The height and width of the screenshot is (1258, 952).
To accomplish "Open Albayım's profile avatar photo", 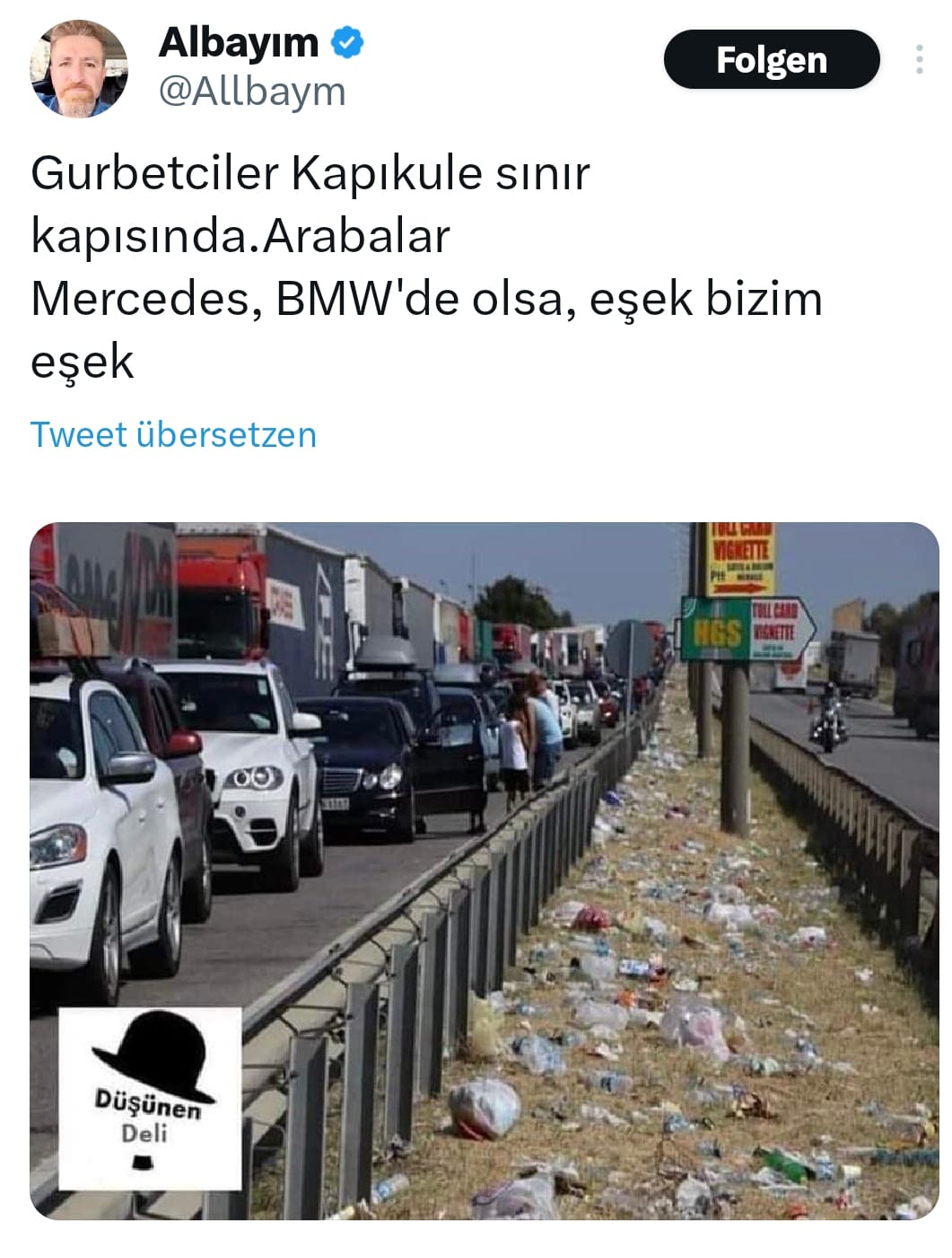I will tap(78, 69).
